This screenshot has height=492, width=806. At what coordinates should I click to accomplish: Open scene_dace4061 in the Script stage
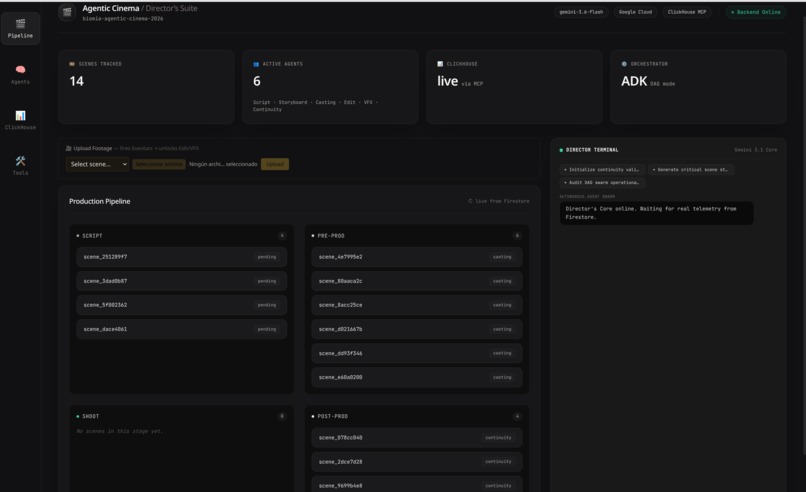181,329
